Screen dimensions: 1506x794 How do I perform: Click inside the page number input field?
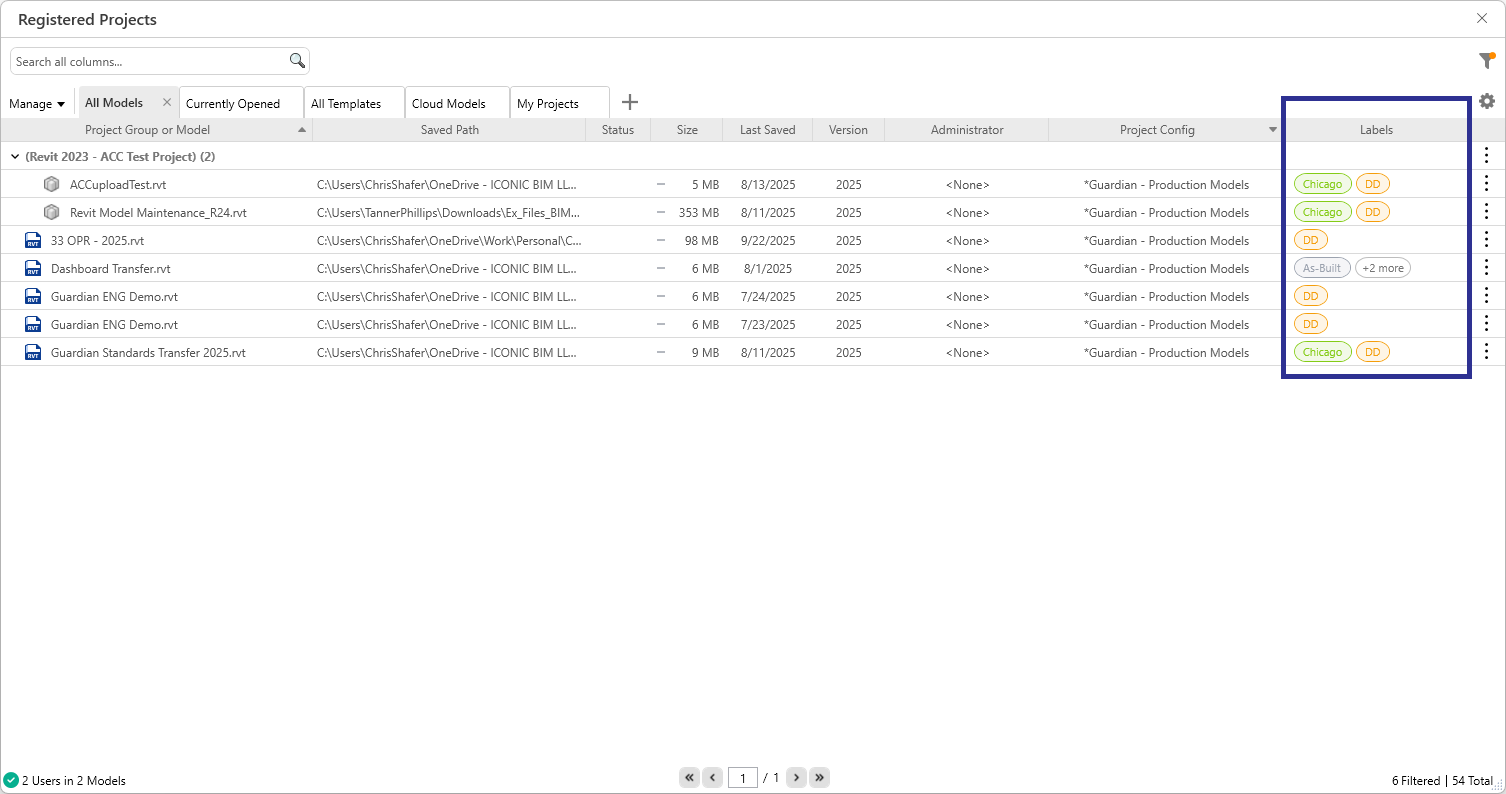click(743, 777)
